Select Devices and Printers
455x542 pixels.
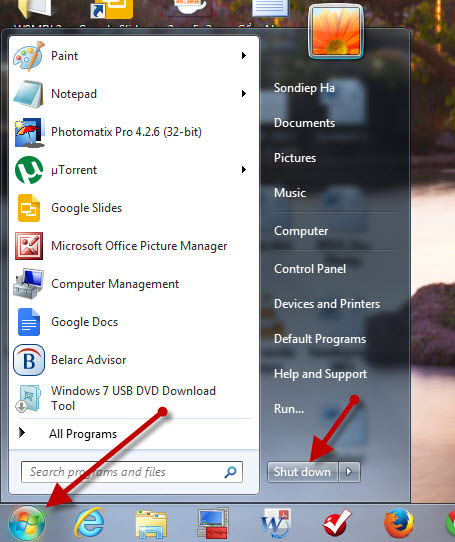click(x=327, y=304)
